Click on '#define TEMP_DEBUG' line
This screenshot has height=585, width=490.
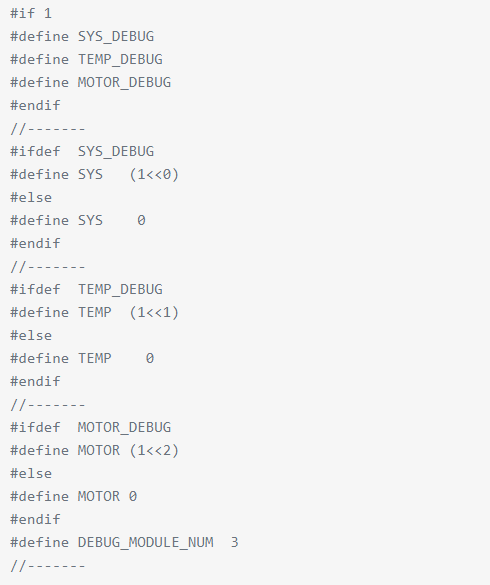[86, 60]
